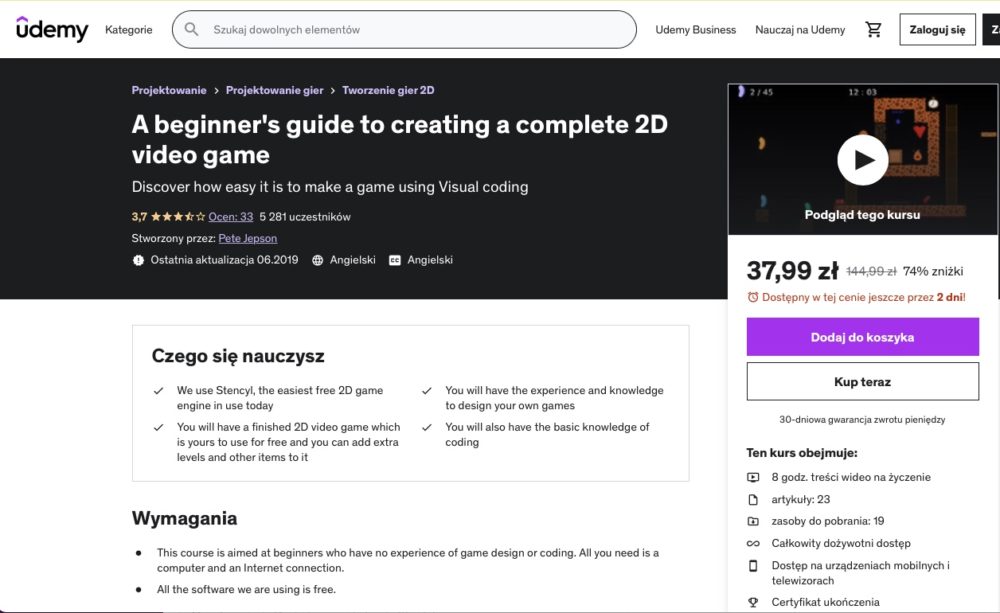The image size is (1000, 613).
Task: Go to Projektowanie gier breadcrumb
Action: [x=274, y=90]
